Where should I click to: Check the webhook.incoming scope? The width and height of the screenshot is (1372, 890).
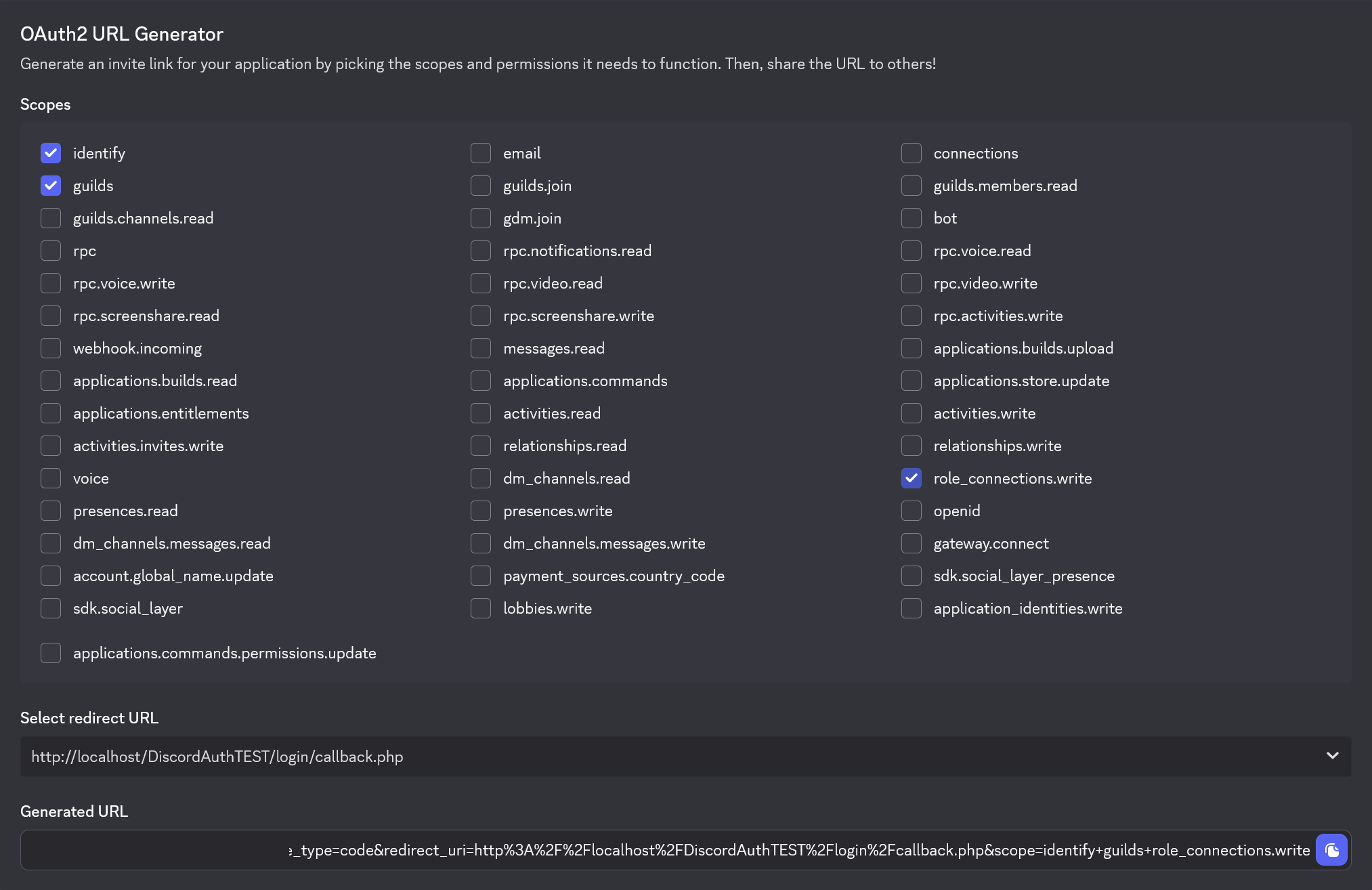click(x=51, y=348)
